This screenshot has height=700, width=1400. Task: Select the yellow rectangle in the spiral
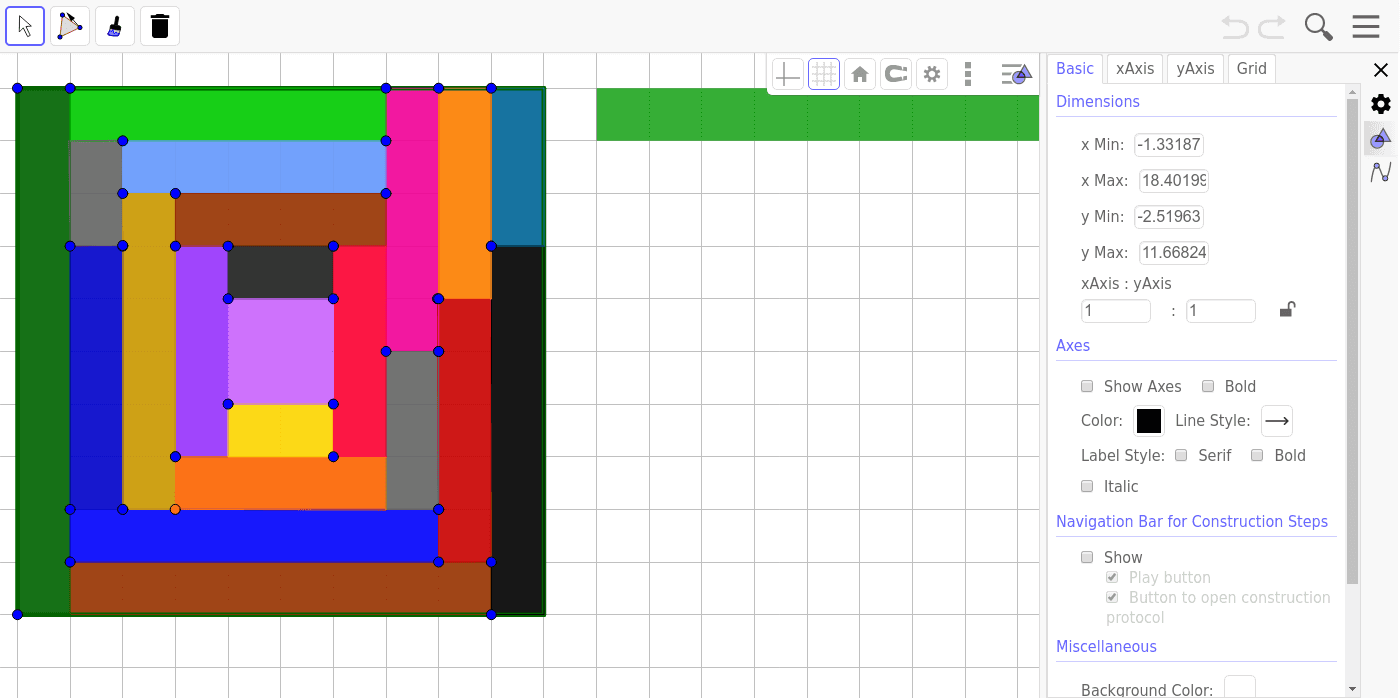tap(280, 430)
